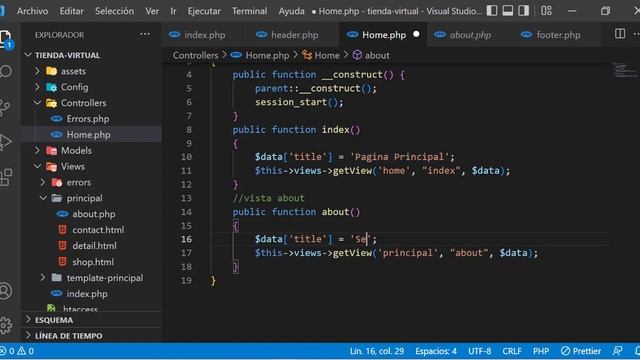Click the code minimap

[624, 70]
